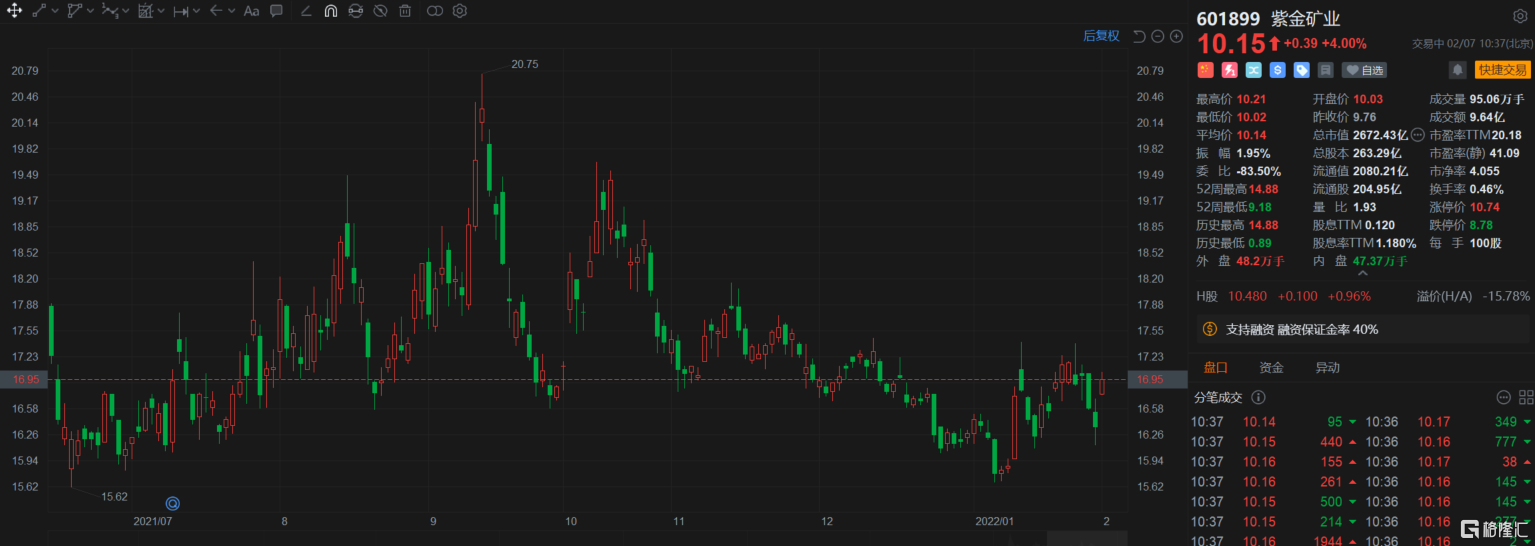
Task: Open the tick trades more options icon
Action: coord(1503,397)
